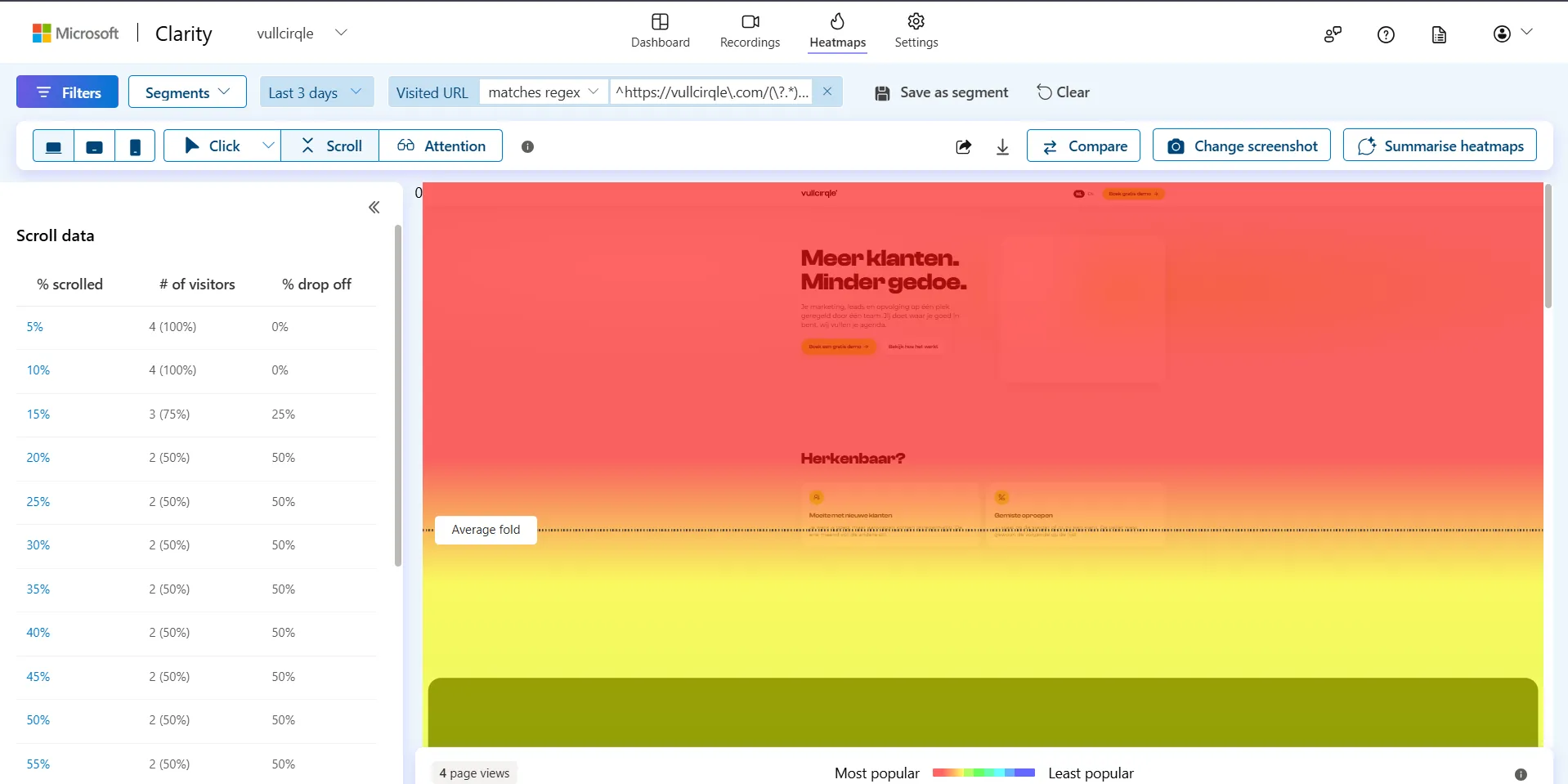The width and height of the screenshot is (1568, 784).
Task: Open the matches regex operator dropdown
Action: (x=544, y=92)
